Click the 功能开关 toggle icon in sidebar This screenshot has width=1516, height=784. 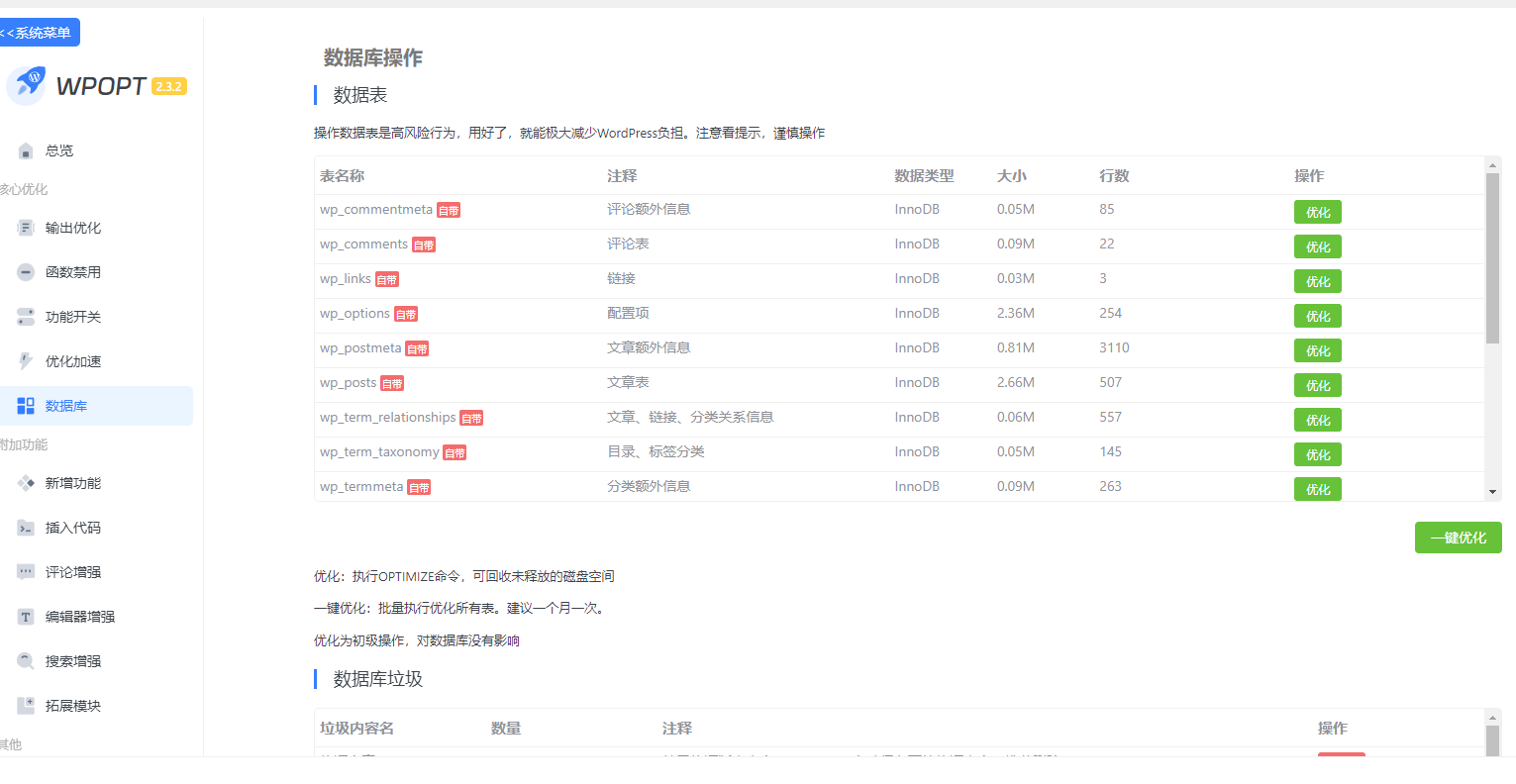(x=26, y=317)
